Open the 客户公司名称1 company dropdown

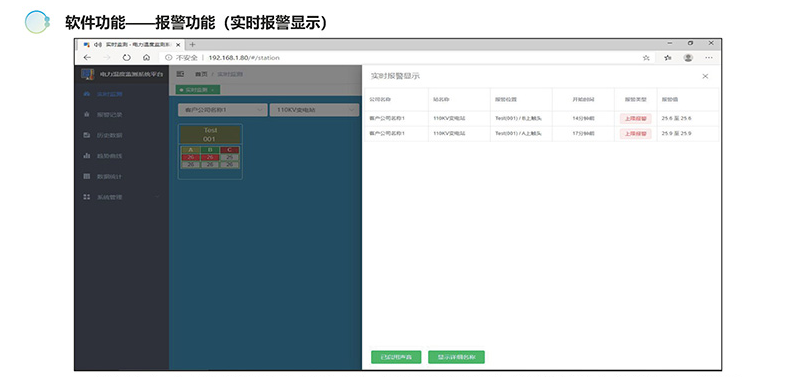[222, 110]
